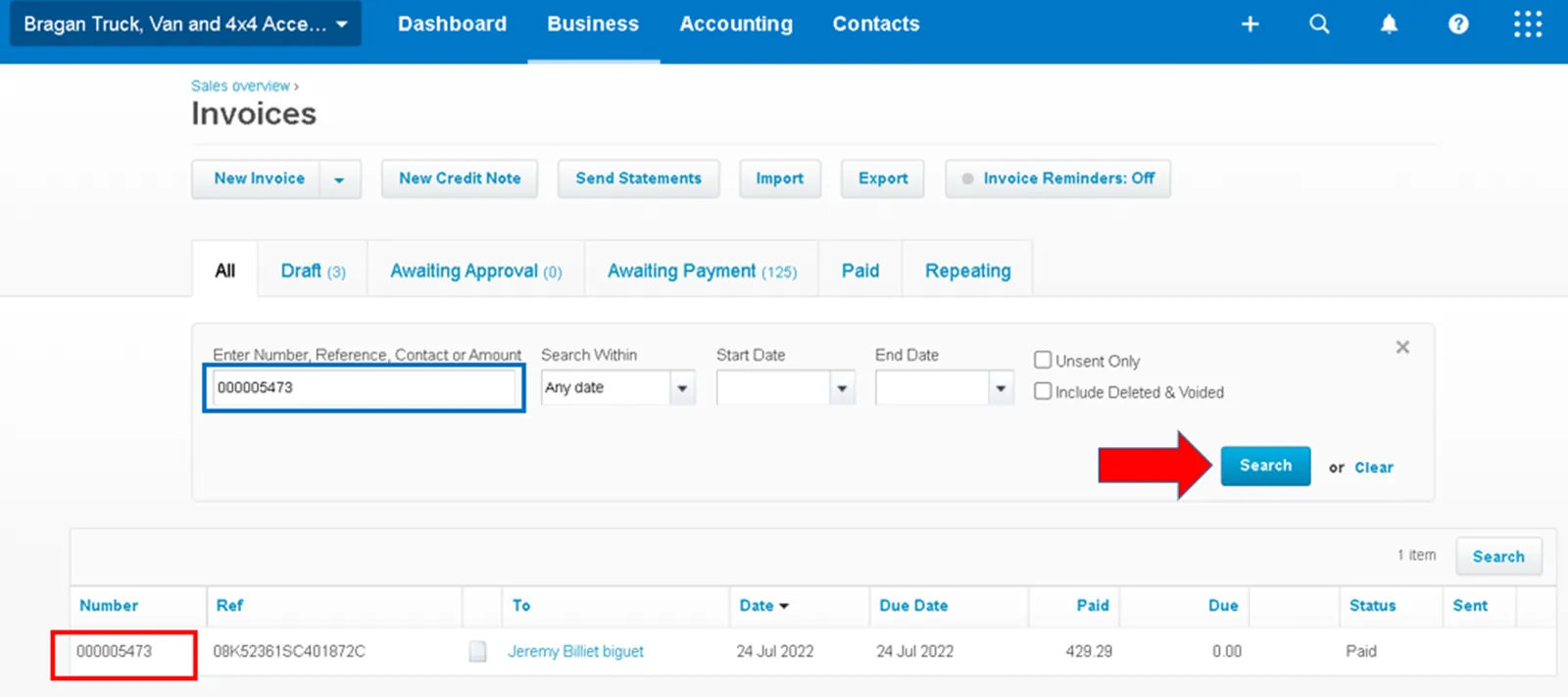Open the Start Date picker arrow

point(842,388)
